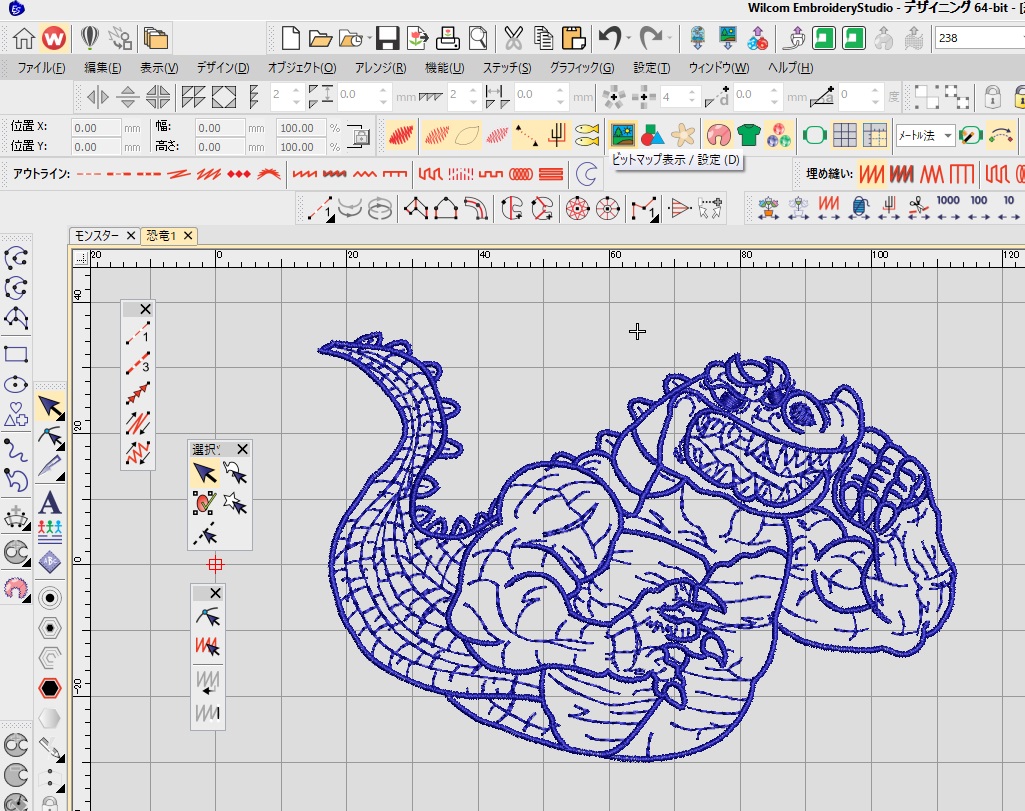
Task: Toggle the red filled stitch display icon
Action: click(x=401, y=135)
